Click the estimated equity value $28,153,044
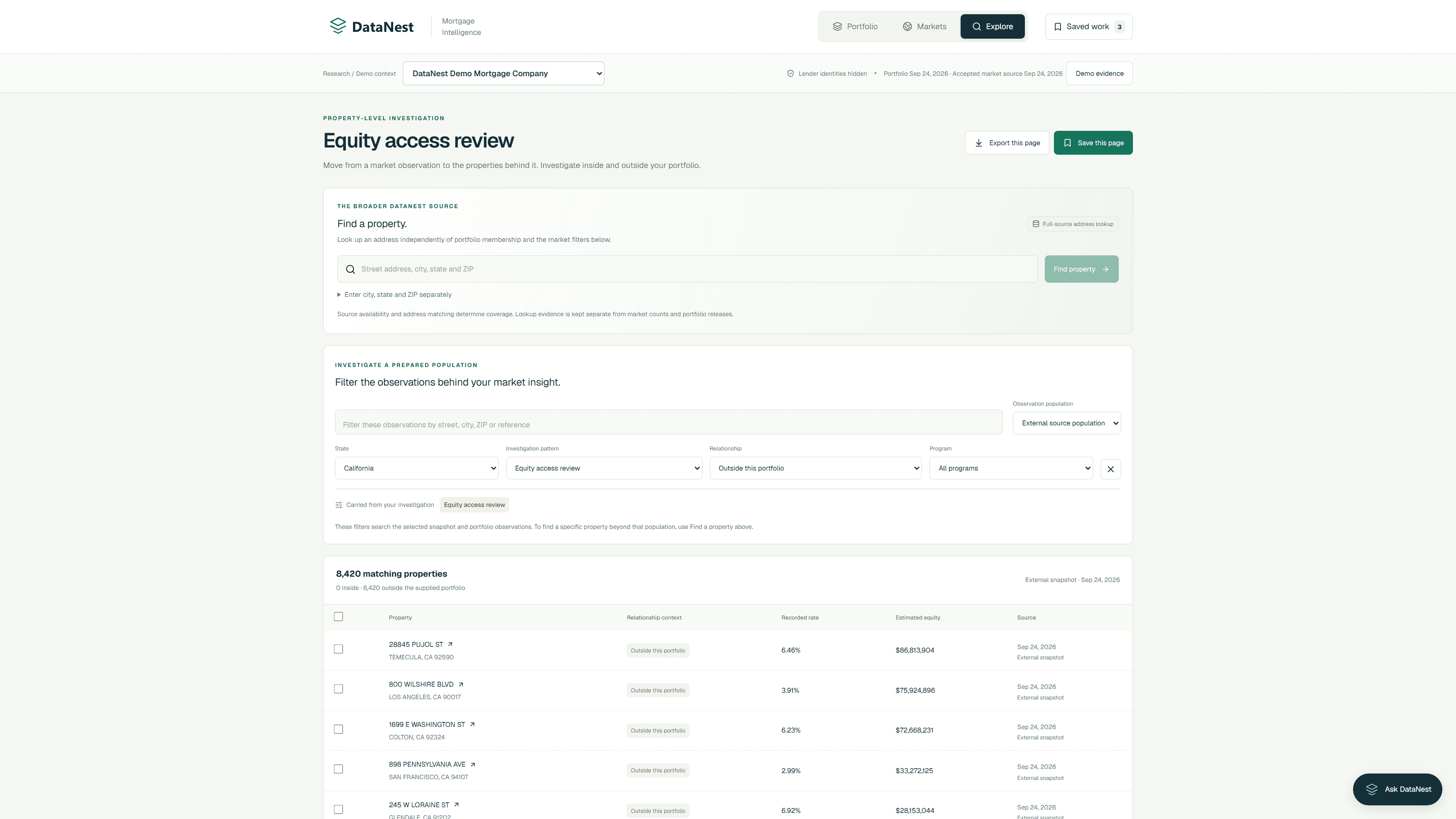The height and width of the screenshot is (819, 1456). 915,811
